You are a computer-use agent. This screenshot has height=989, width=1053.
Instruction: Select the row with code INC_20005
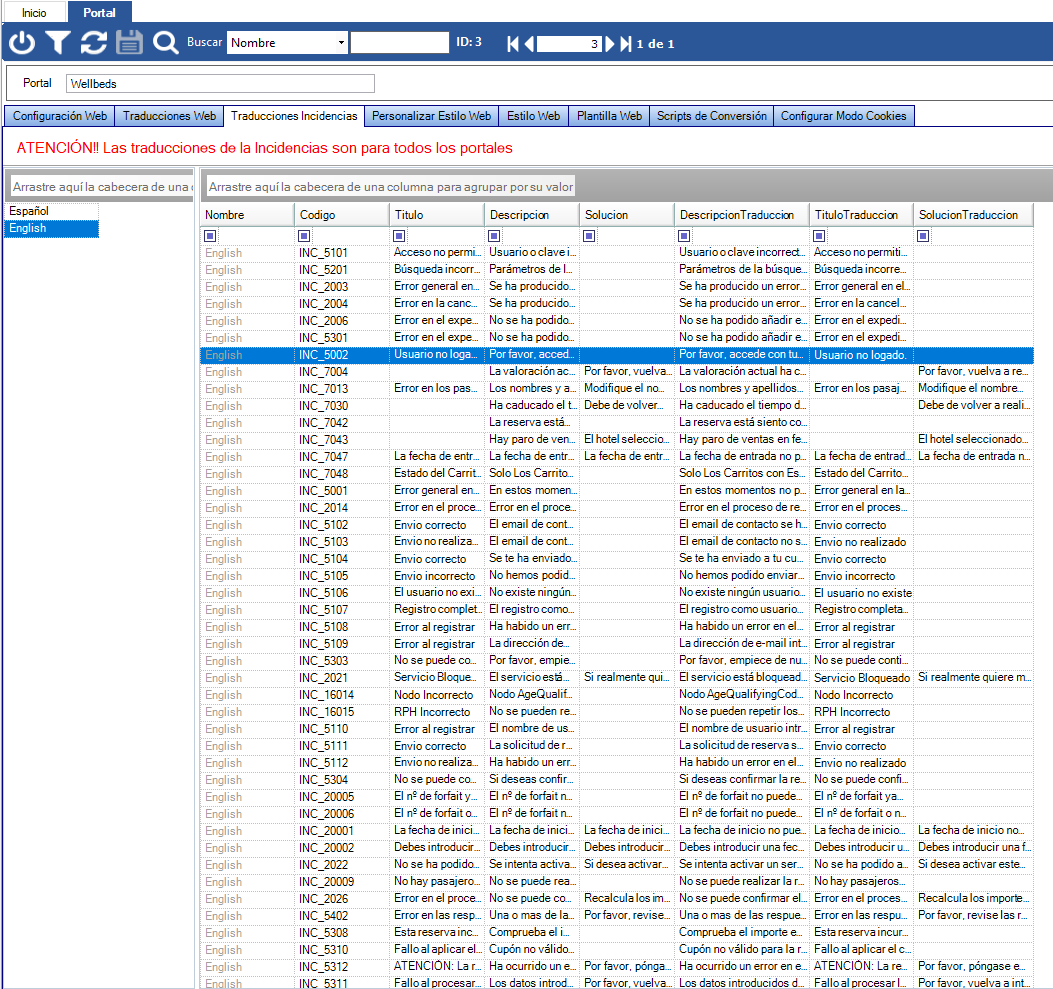pos(617,797)
